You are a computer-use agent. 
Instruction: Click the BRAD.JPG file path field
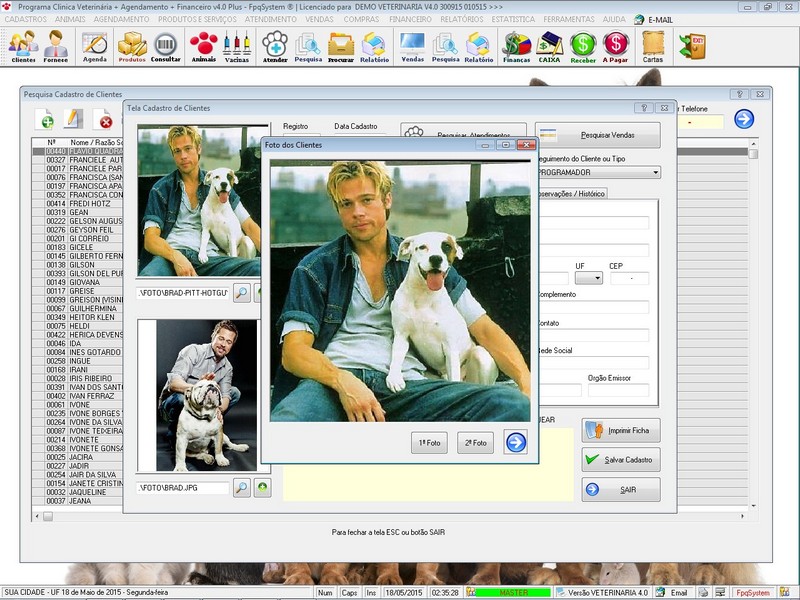point(182,487)
